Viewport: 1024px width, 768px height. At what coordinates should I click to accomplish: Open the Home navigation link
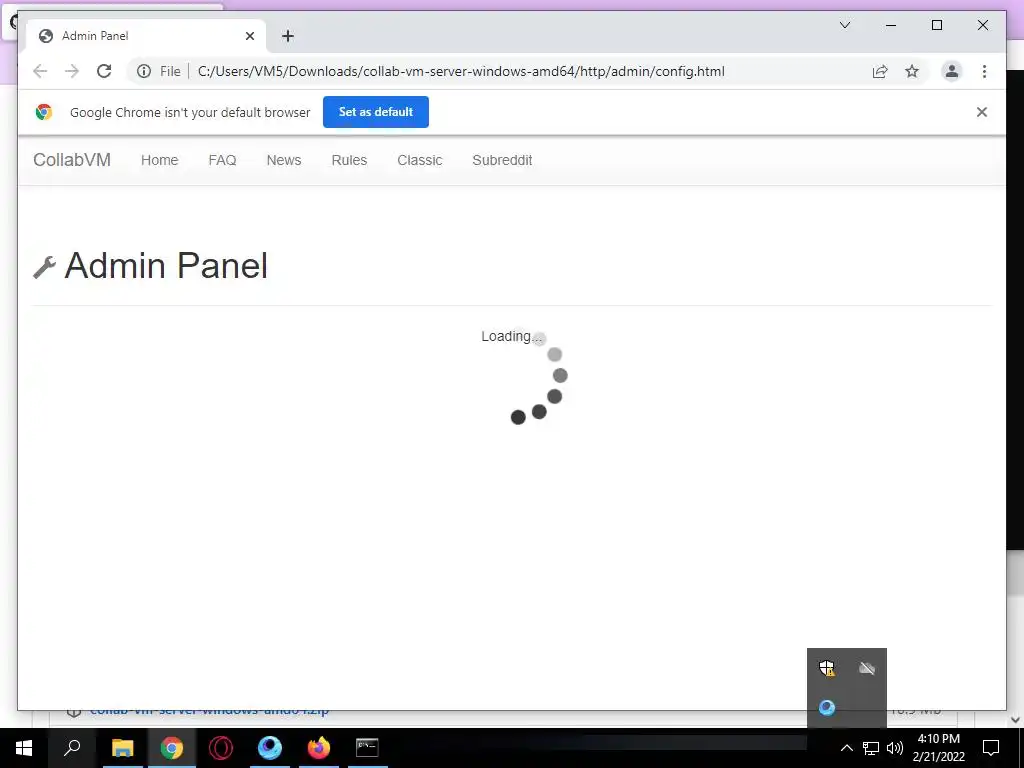pos(159,160)
